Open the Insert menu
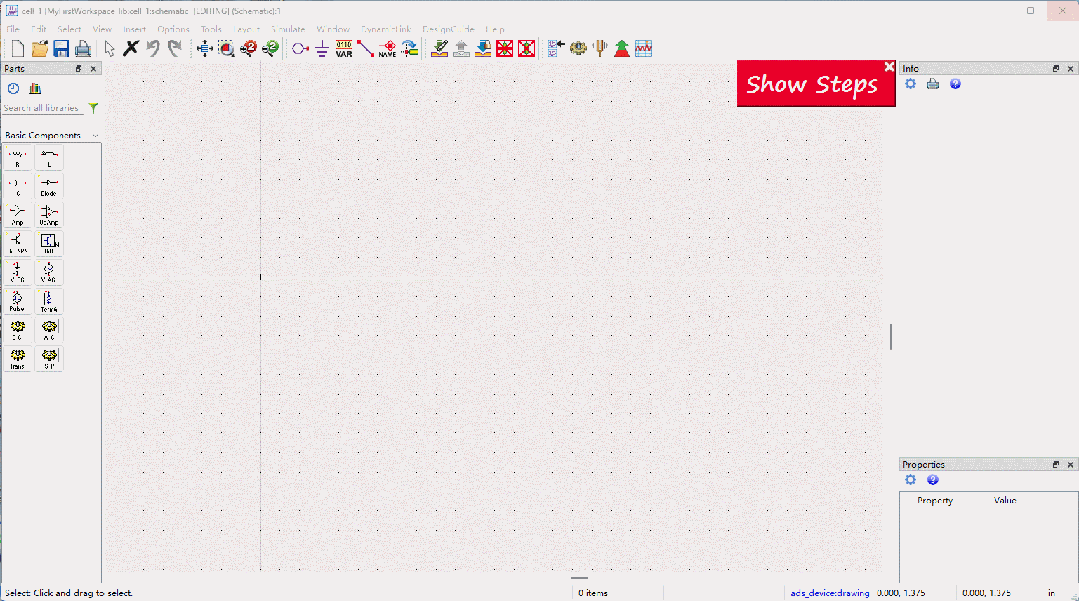The image size is (1079, 601). 135,29
